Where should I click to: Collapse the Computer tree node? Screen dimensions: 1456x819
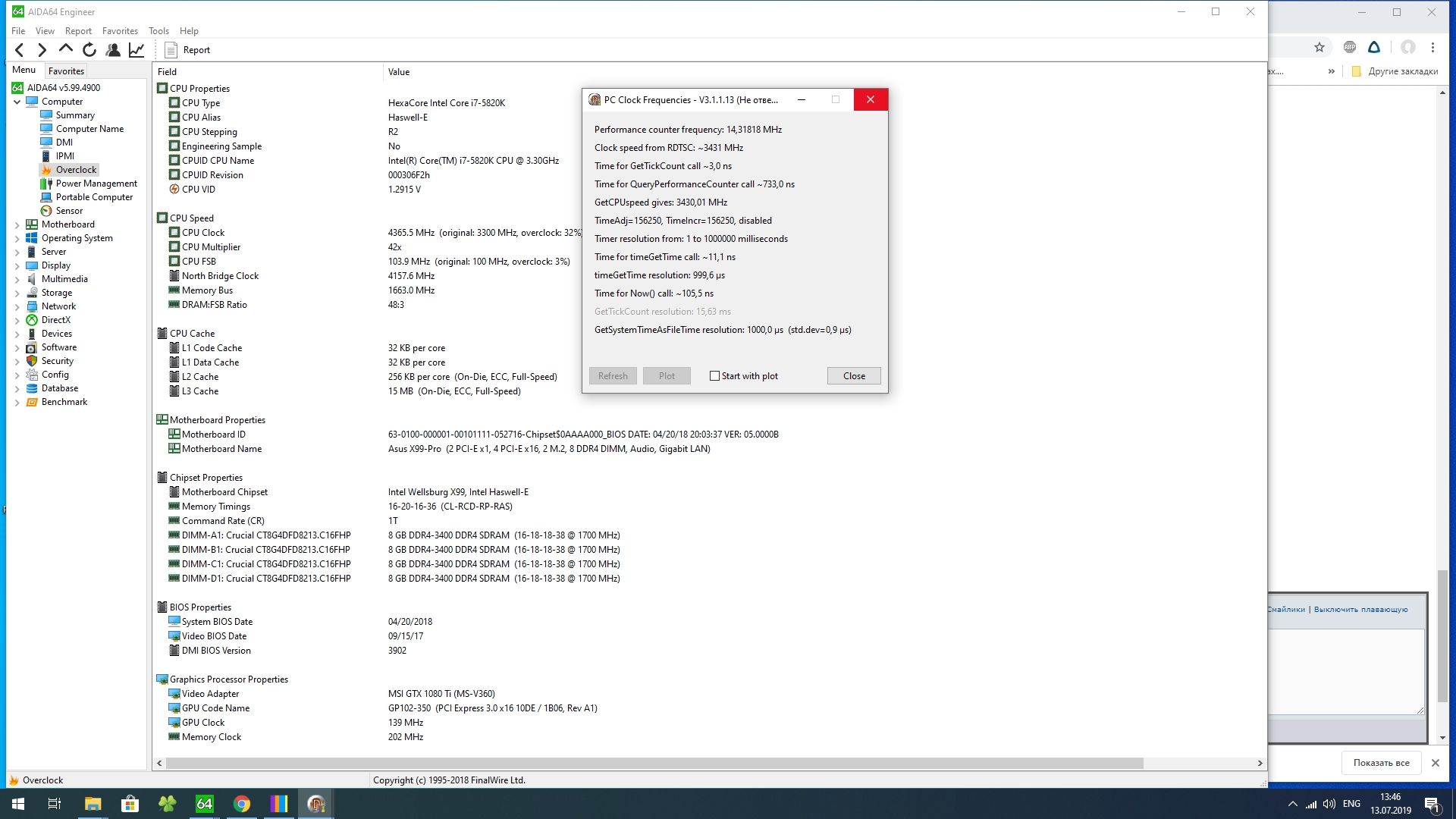17,102
